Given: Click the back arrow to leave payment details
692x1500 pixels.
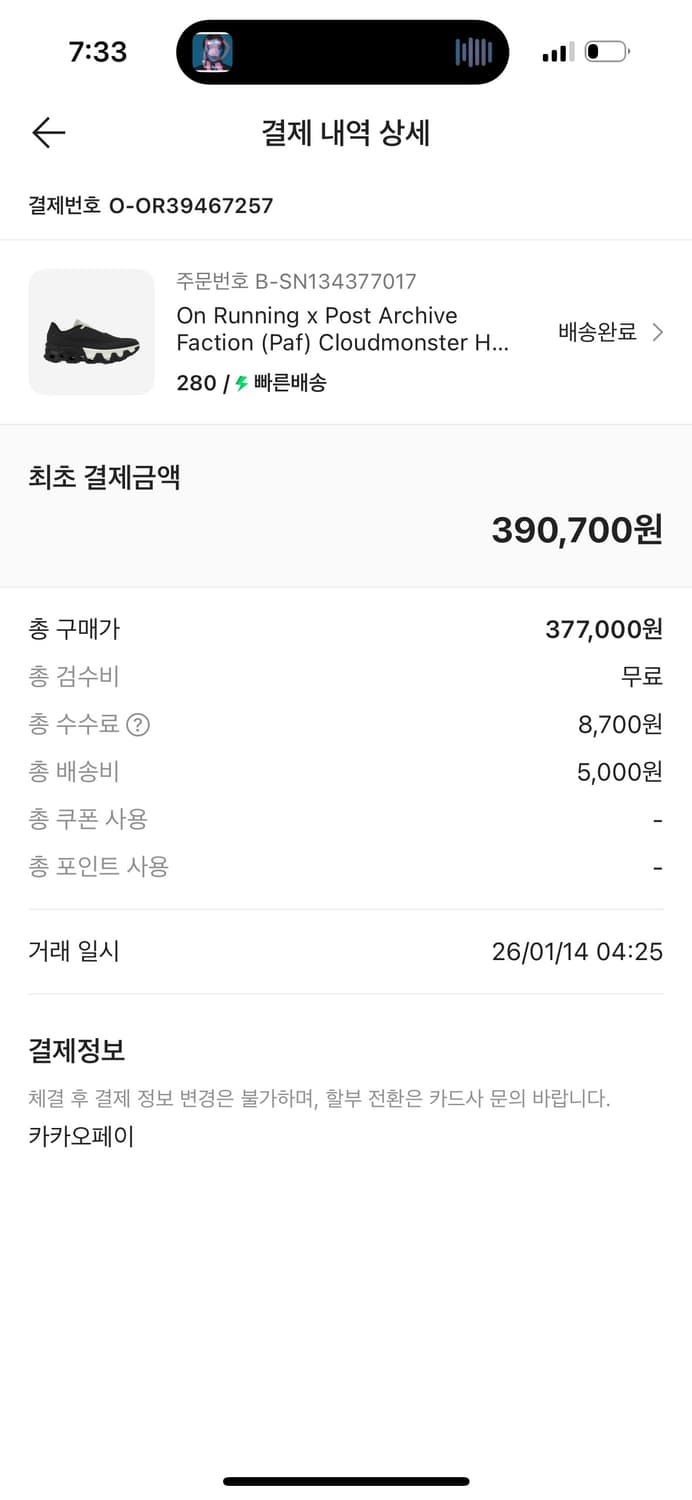Looking at the screenshot, I should click(x=47, y=132).
